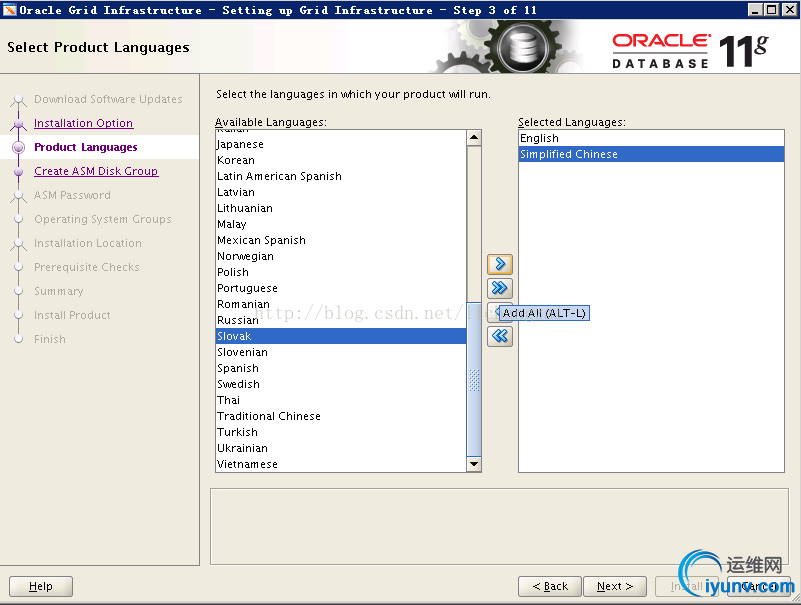Select Spanish in Available Languages
This screenshot has width=801, height=605.
[341, 368]
